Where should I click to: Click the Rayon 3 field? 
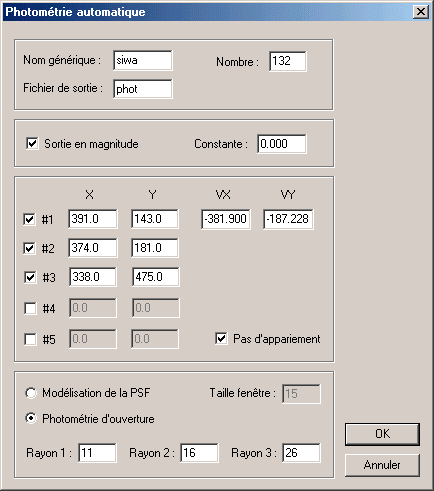click(301, 453)
